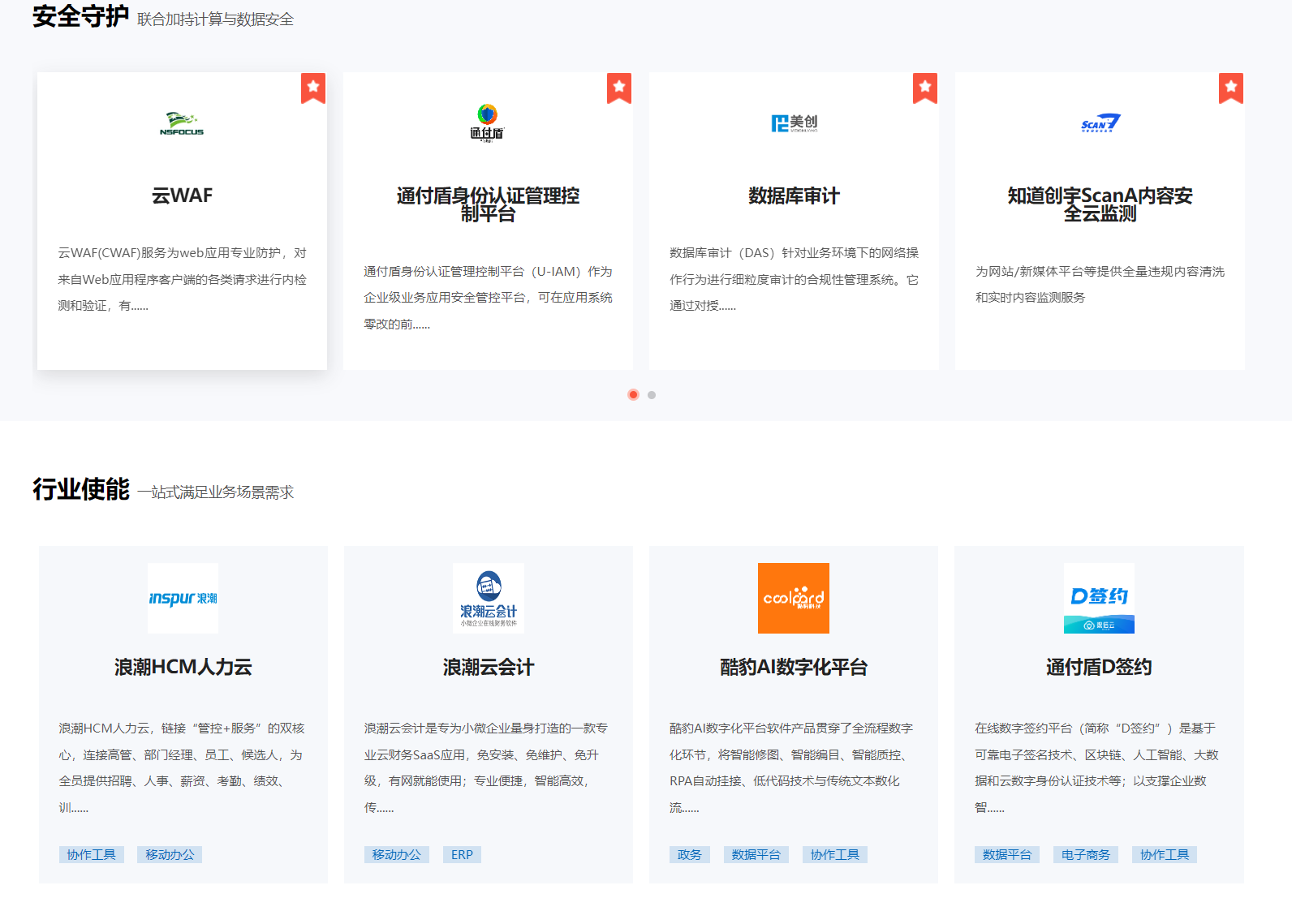Open the 酷豹AI数字化平台 title
The image size is (1292, 924).
pyautogui.click(x=793, y=667)
